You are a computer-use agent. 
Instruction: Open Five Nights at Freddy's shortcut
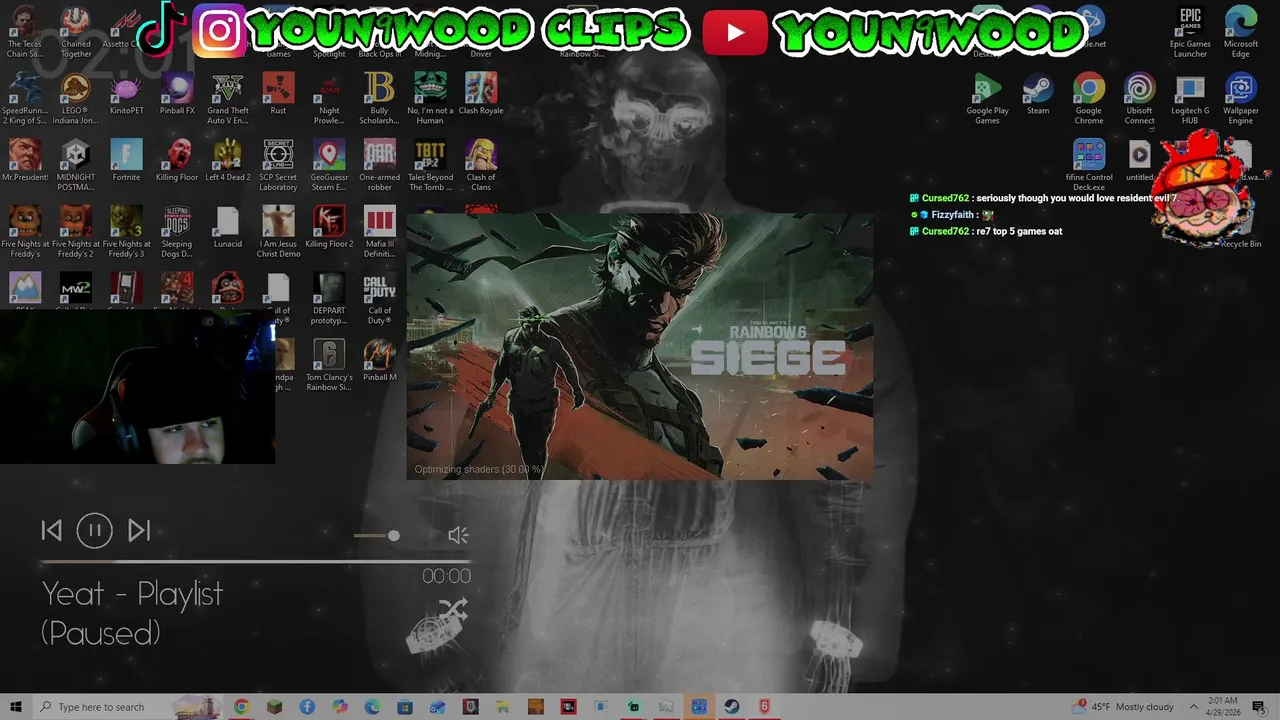click(25, 232)
